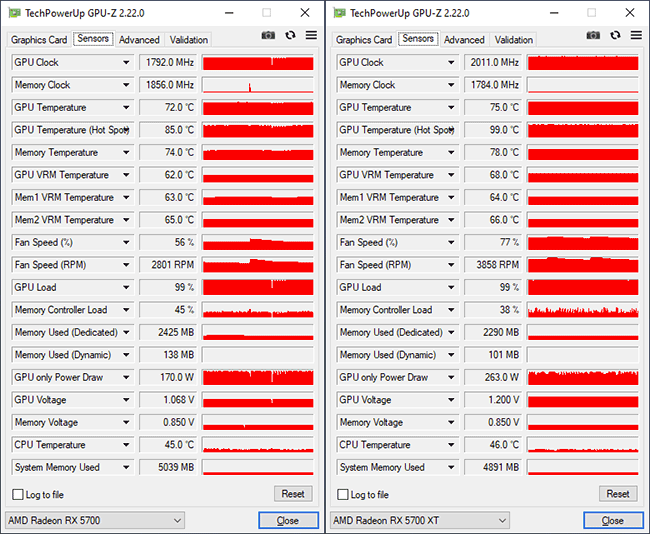Click the screenshot camera icon in RX 5700 window
650x534 pixels.
(x=268, y=35)
